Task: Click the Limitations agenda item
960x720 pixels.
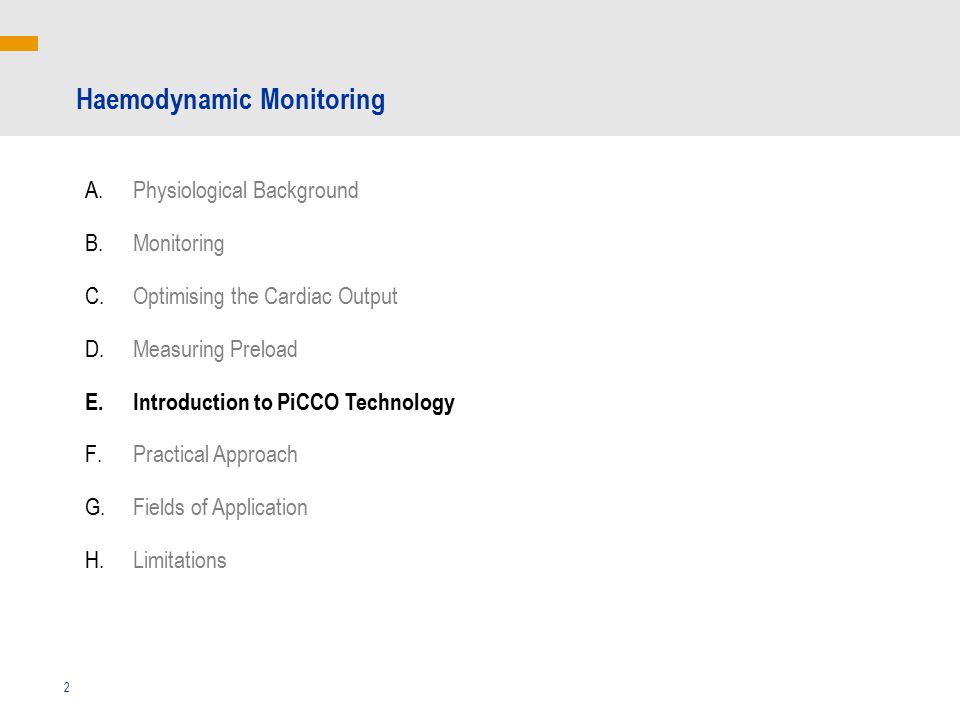Action: point(179,560)
